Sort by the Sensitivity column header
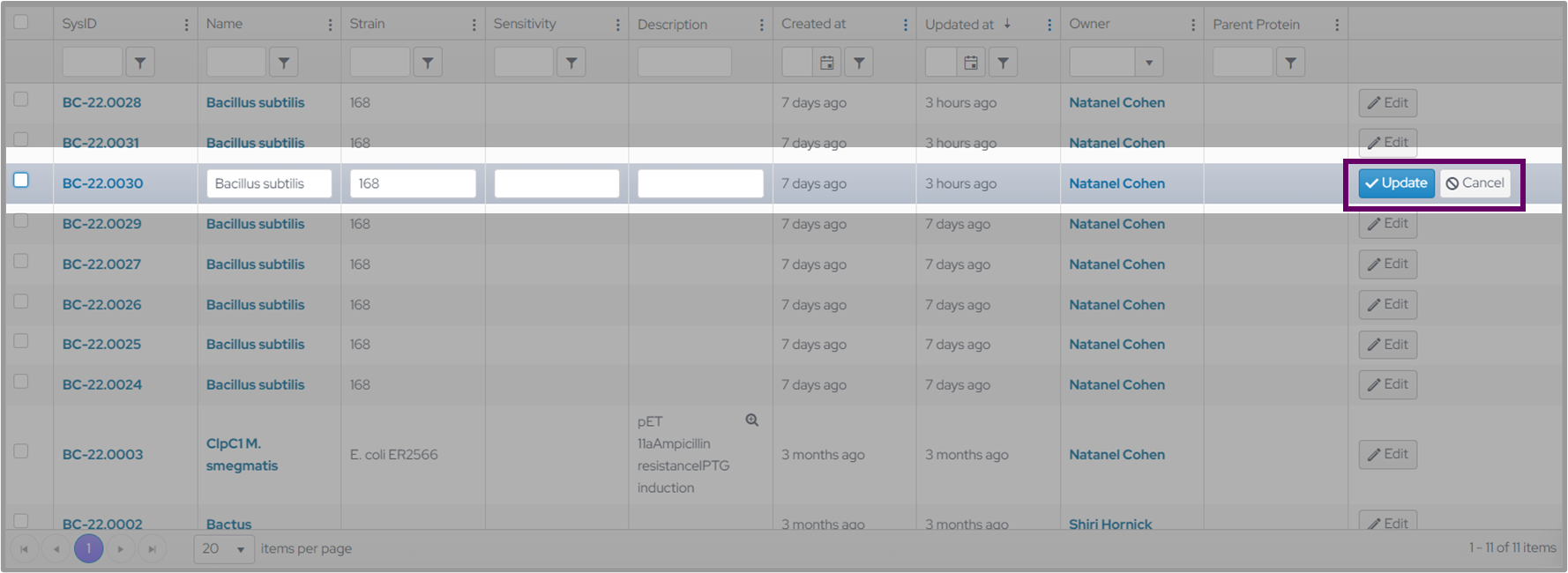 525,24
